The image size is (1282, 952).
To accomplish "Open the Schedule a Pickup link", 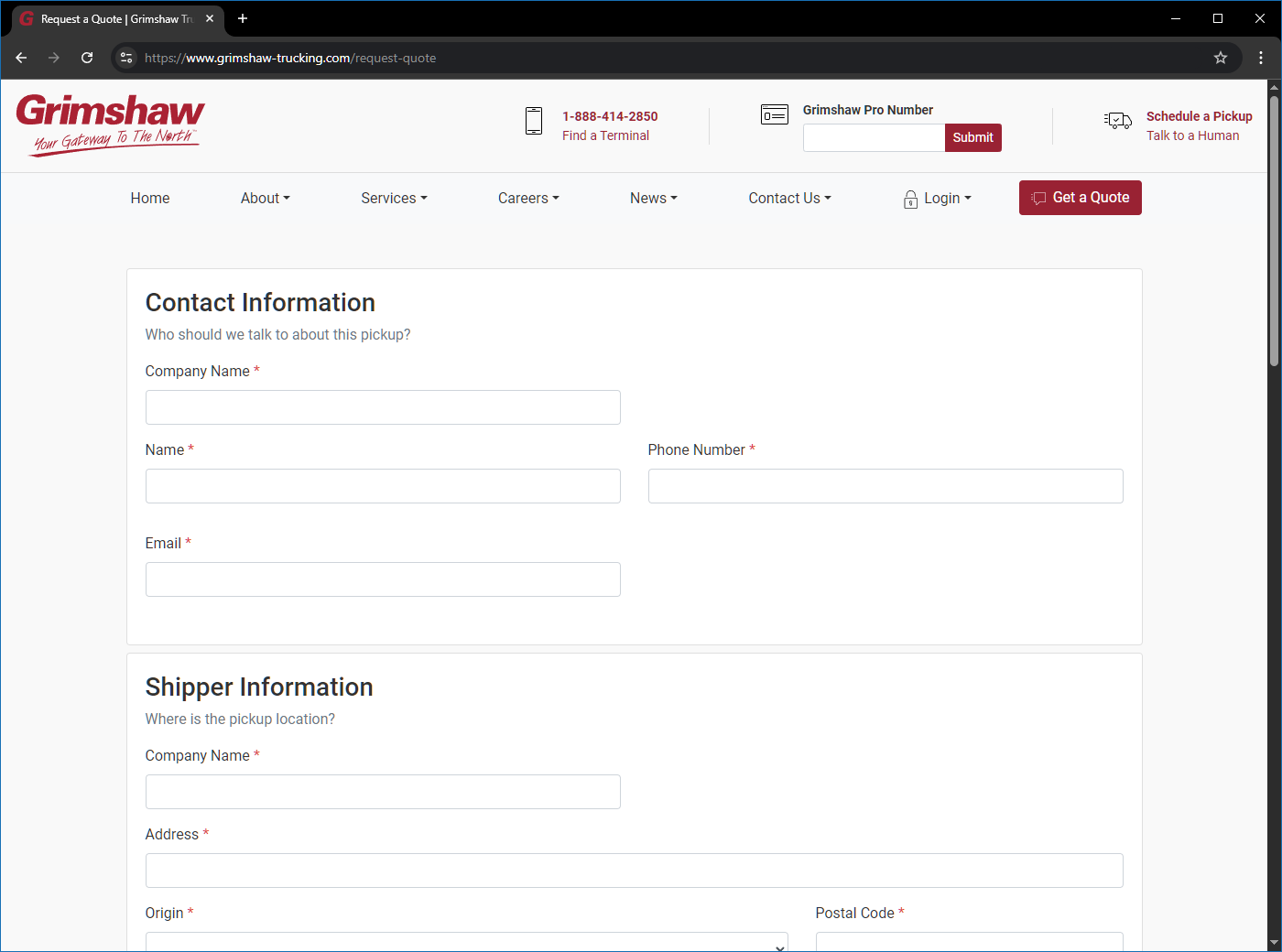I will tap(1200, 116).
